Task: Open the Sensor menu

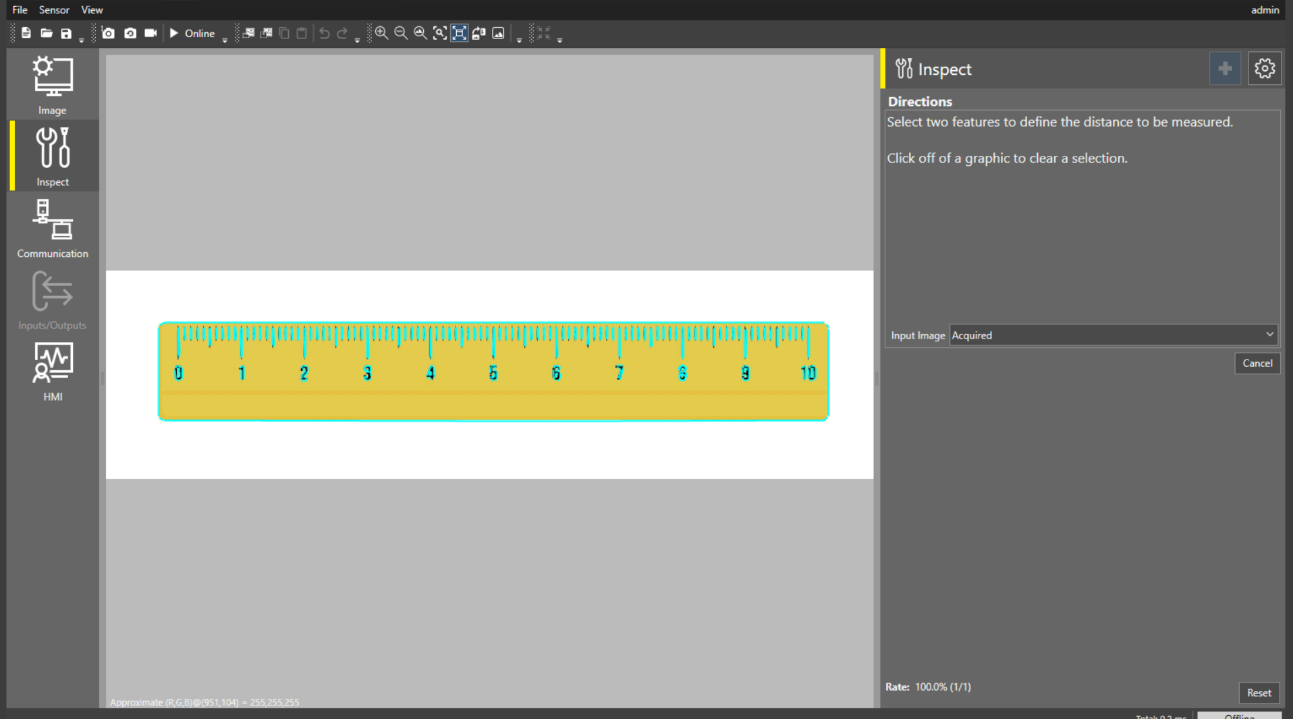Action: [x=54, y=9]
